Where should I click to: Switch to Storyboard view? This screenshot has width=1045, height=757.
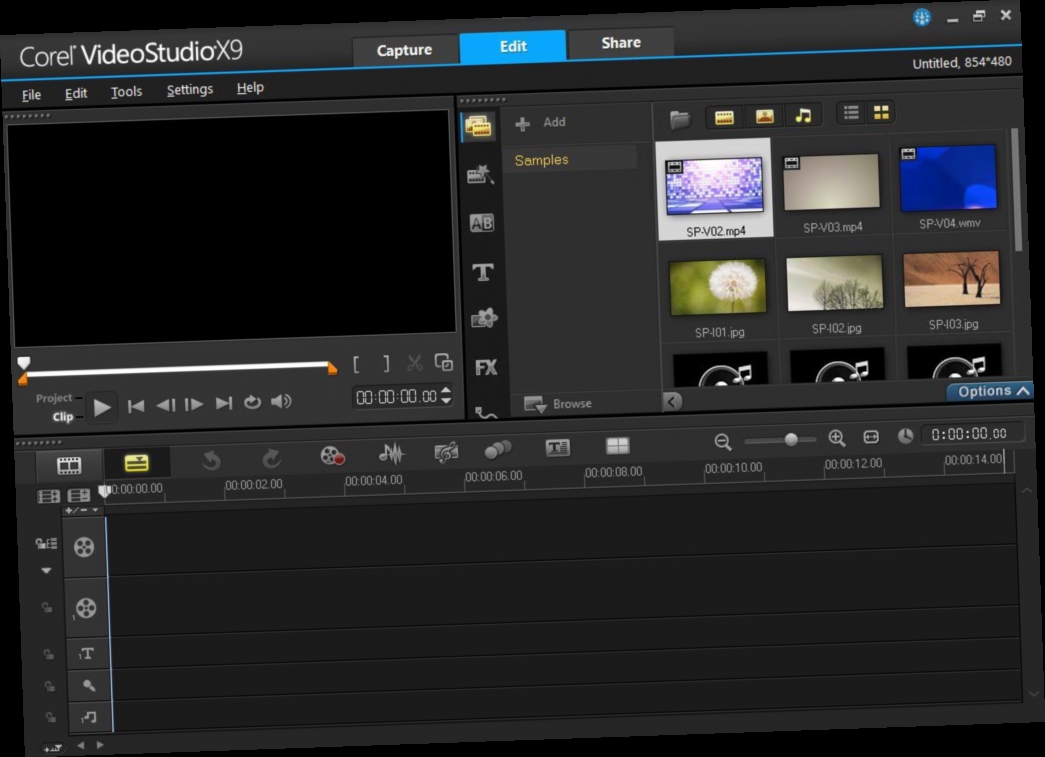click(69, 465)
